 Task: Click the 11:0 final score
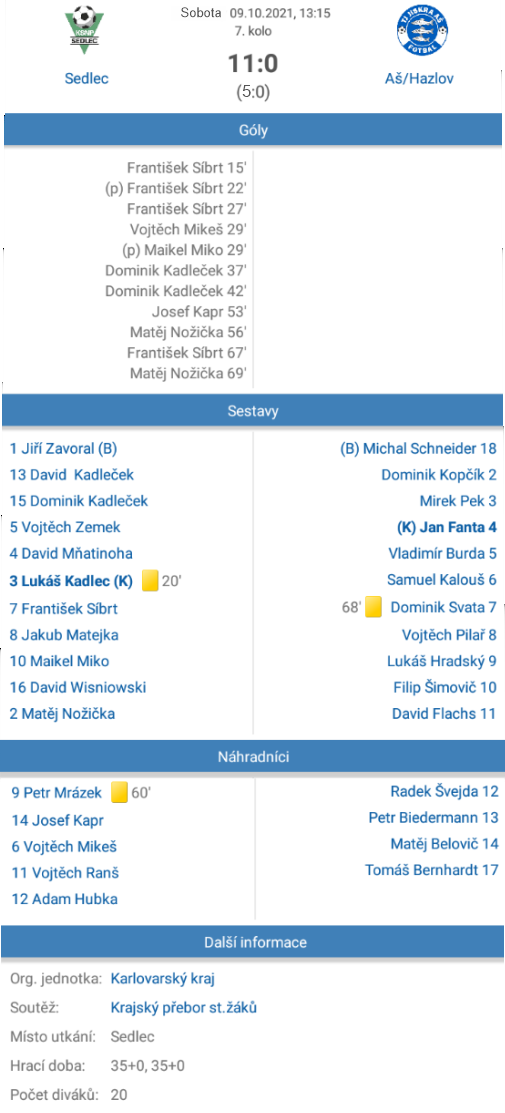pos(253,64)
